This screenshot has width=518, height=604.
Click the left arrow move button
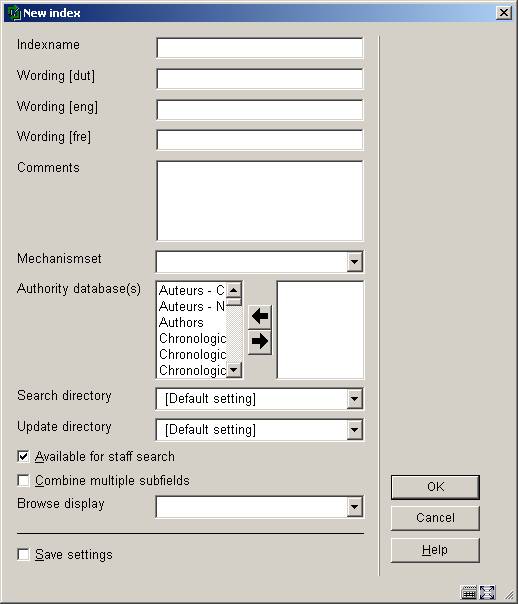pos(260,317)
